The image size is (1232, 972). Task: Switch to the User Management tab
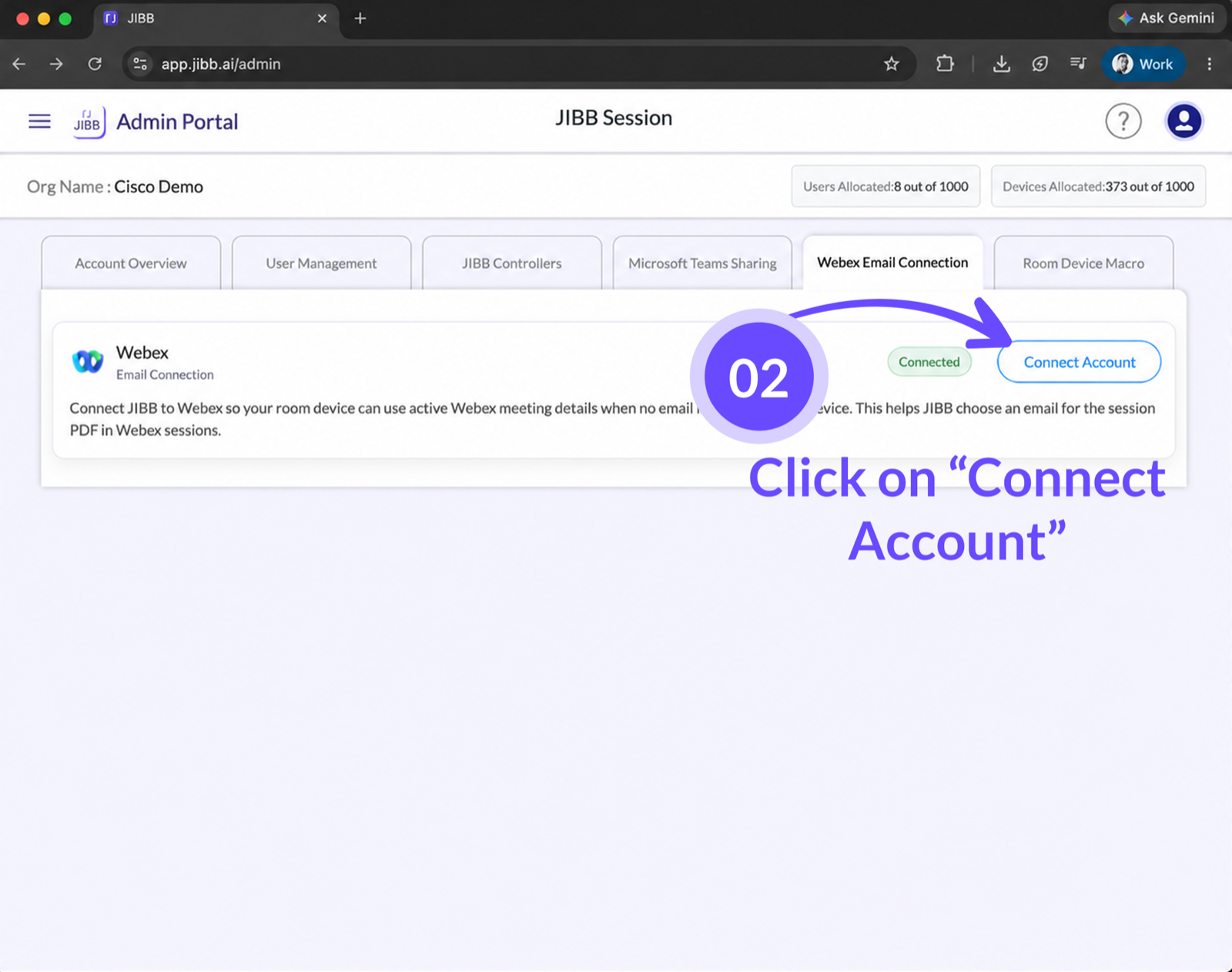(x=321, y=263)
